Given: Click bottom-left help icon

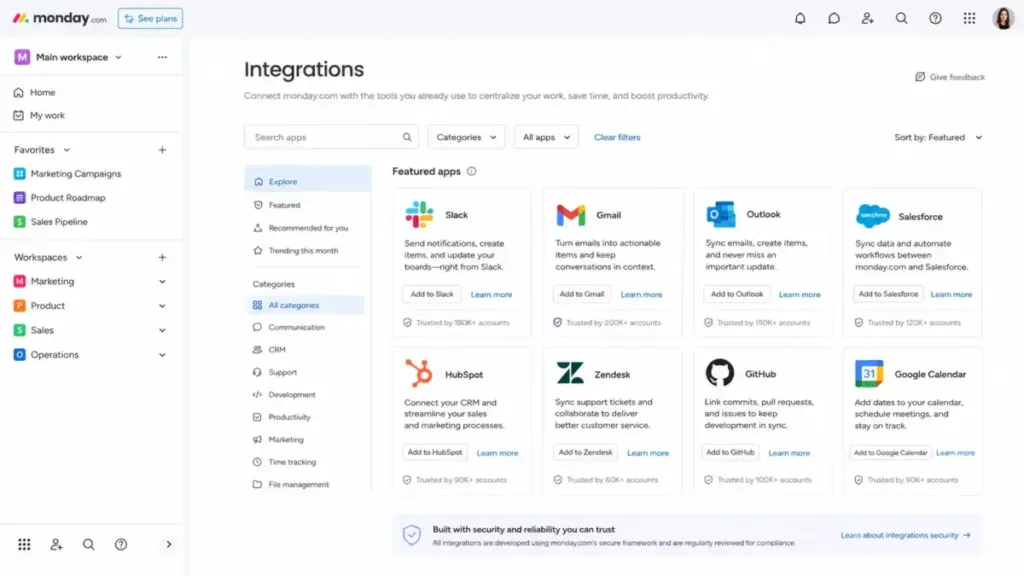Looking at the screenshot, I should pos(121,544).
